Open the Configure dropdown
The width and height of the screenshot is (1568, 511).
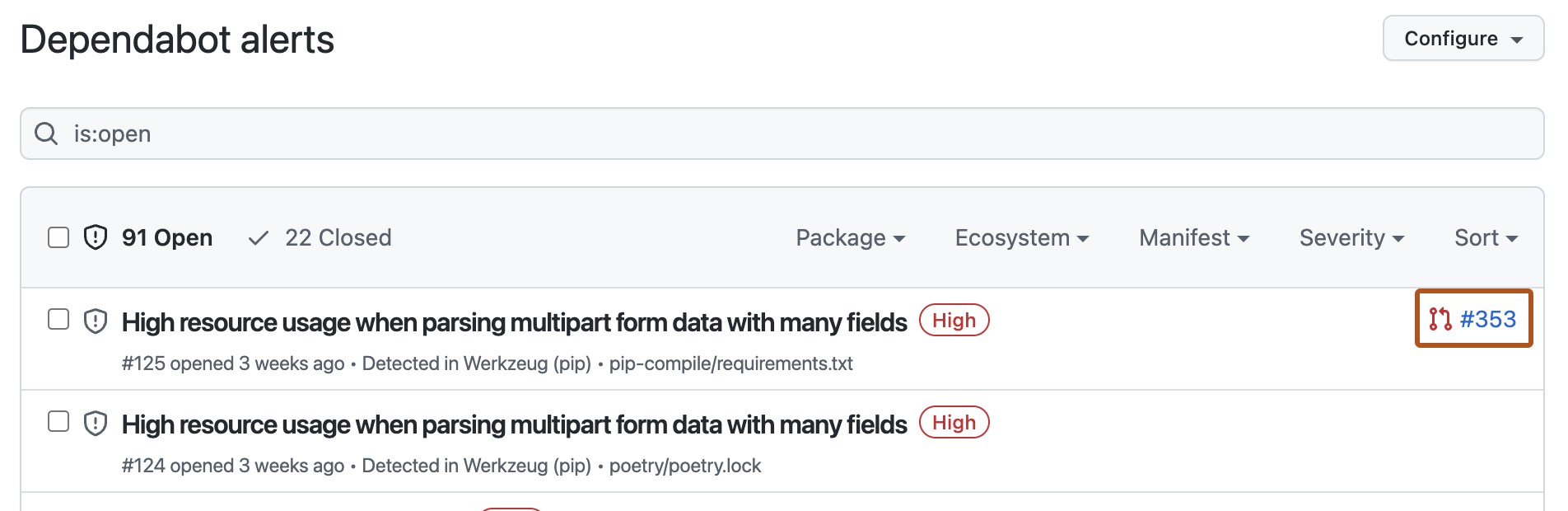point(1463,39)
